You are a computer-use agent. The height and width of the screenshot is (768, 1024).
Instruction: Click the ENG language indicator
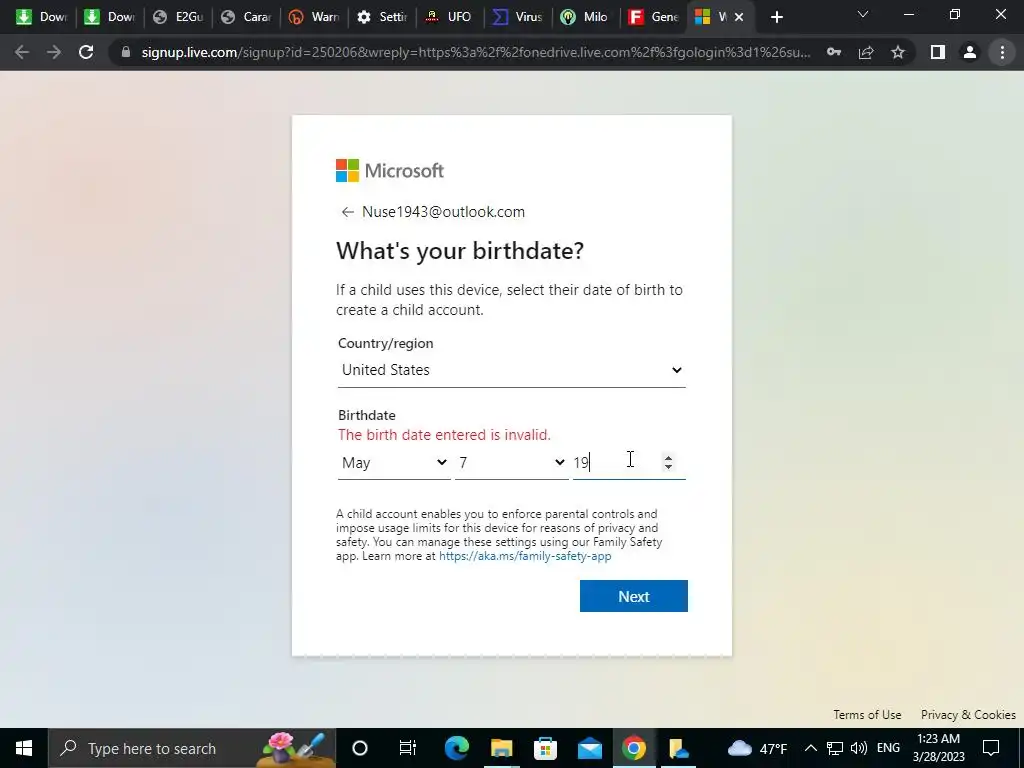[x=888, y=748]
